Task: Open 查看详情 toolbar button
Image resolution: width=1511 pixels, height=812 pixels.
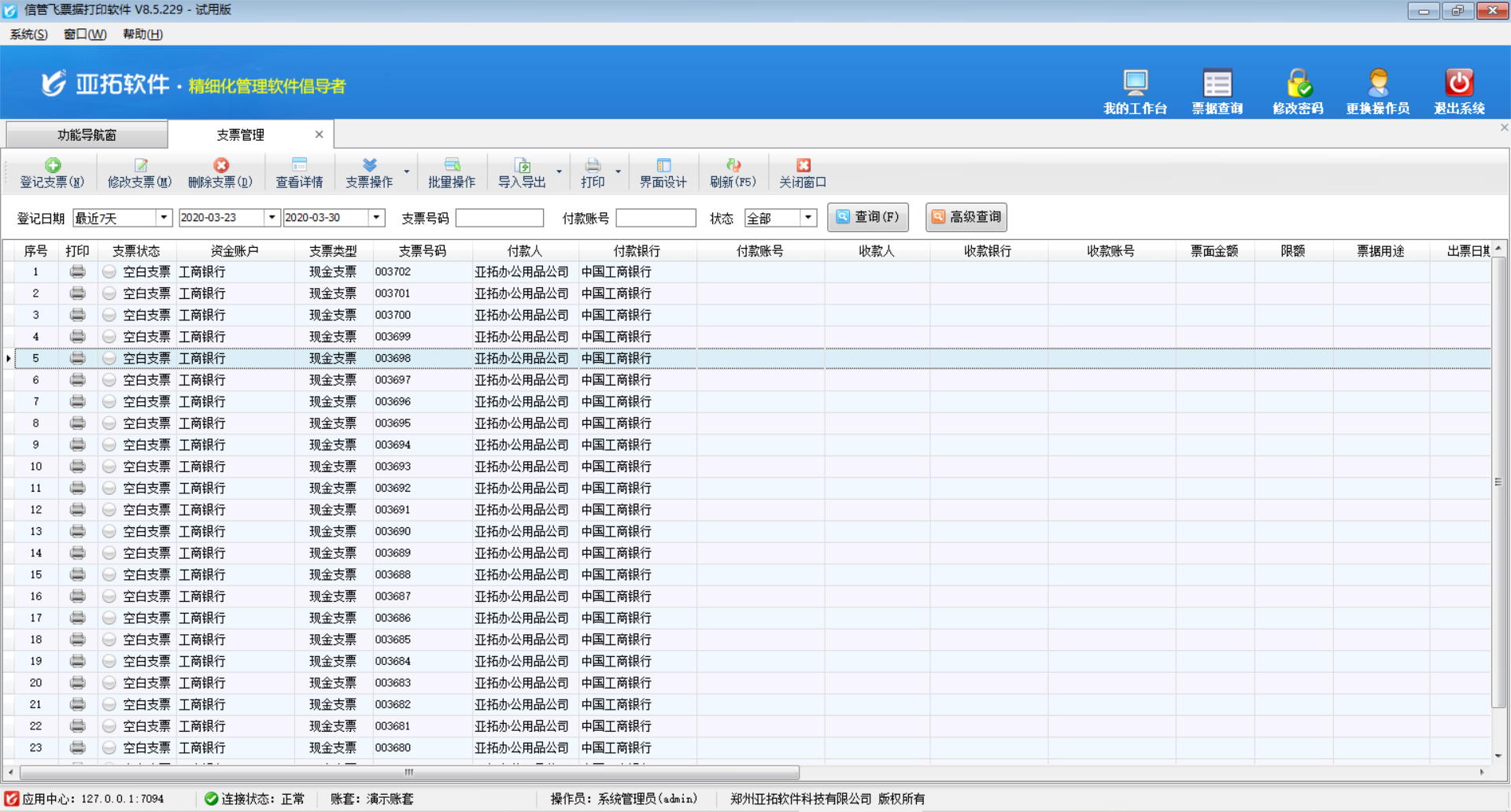Action: [x=299, y=173]
